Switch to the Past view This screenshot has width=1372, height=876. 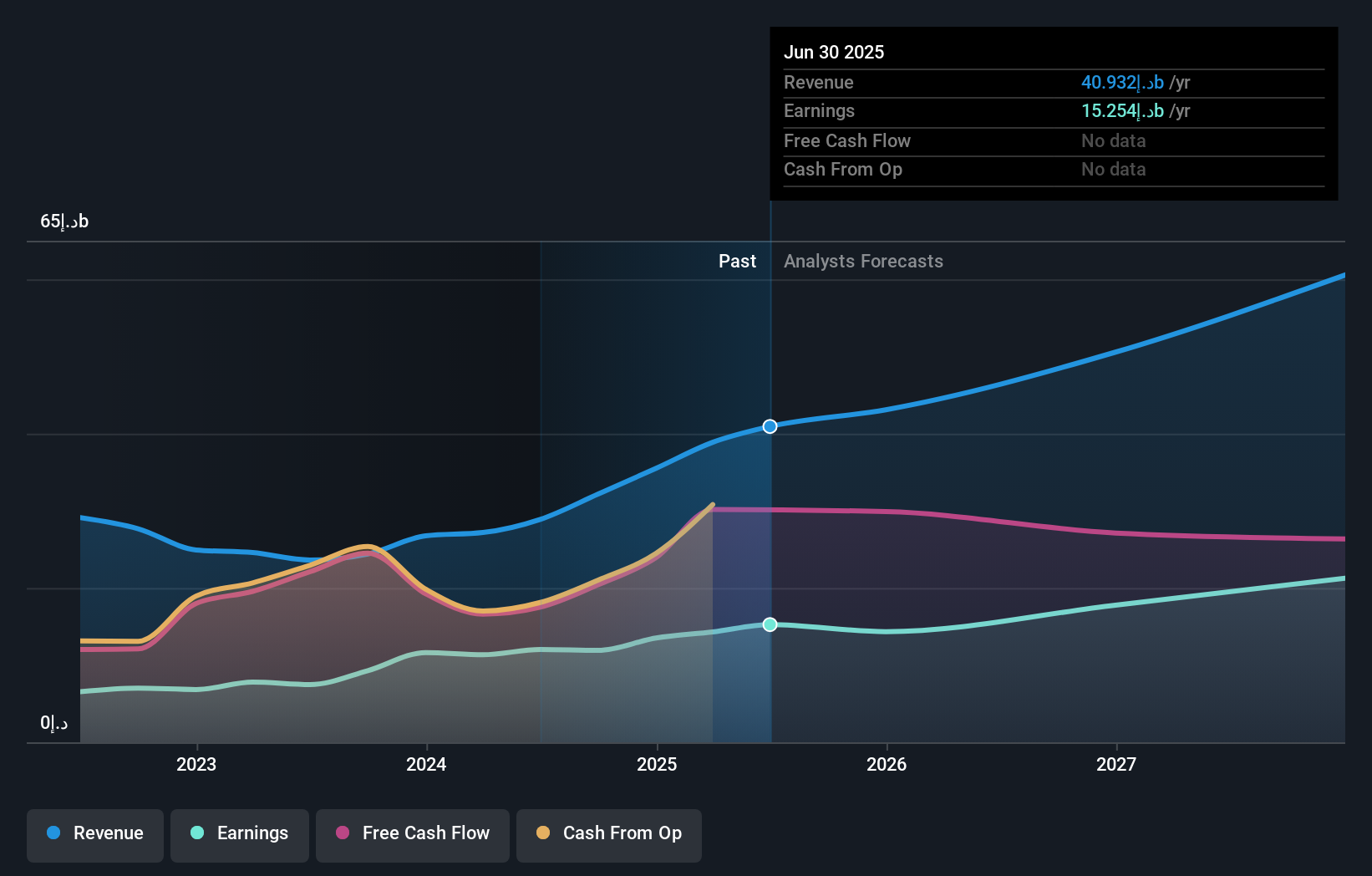tap(737, 261)
